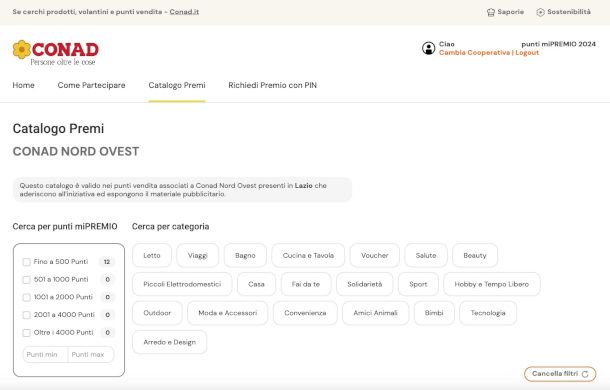Open the Saporie link
Image resolution: width=610 pixels, height=390 pixels.
click(505, 12)
